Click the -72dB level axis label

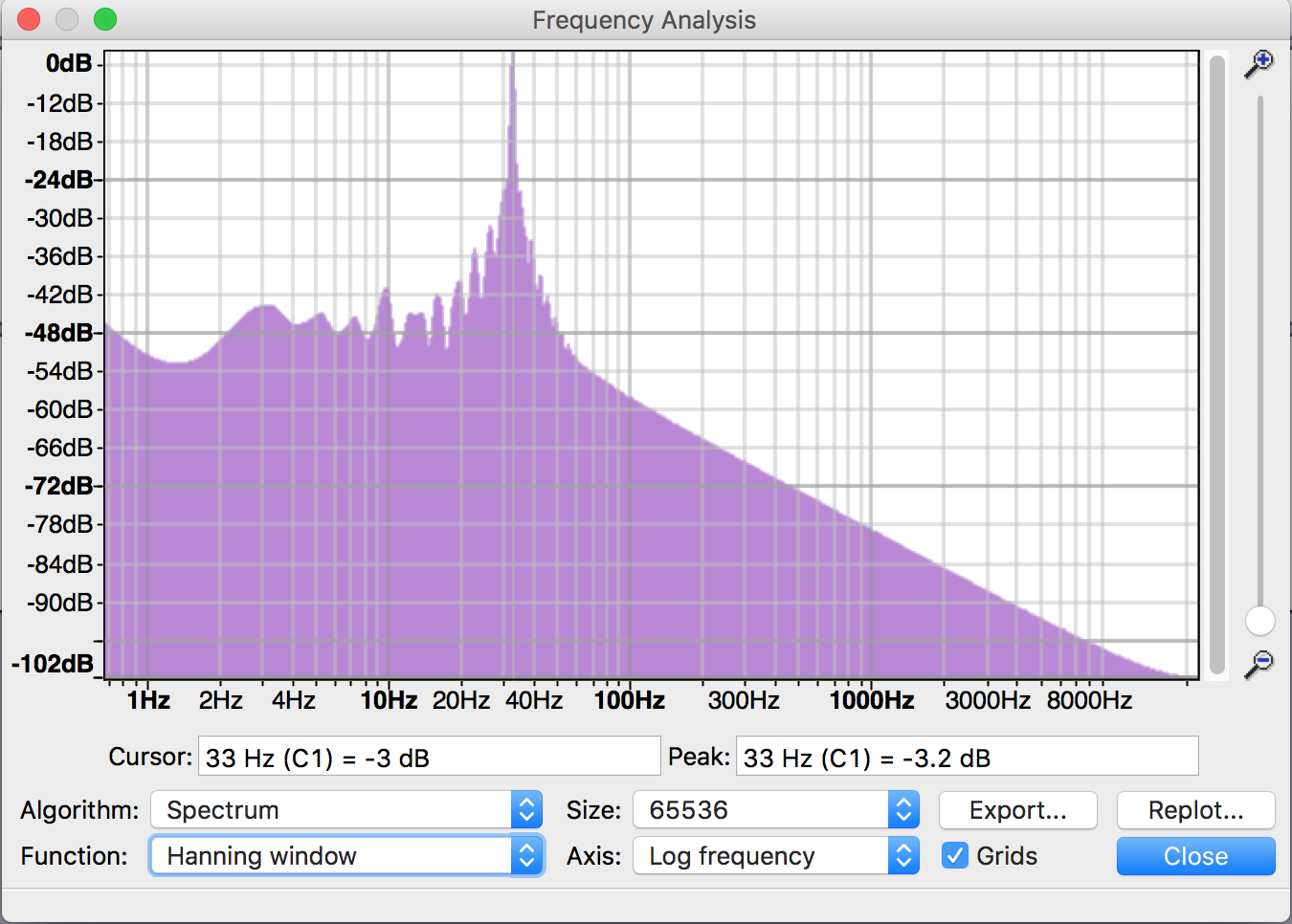tap(59, 486)
